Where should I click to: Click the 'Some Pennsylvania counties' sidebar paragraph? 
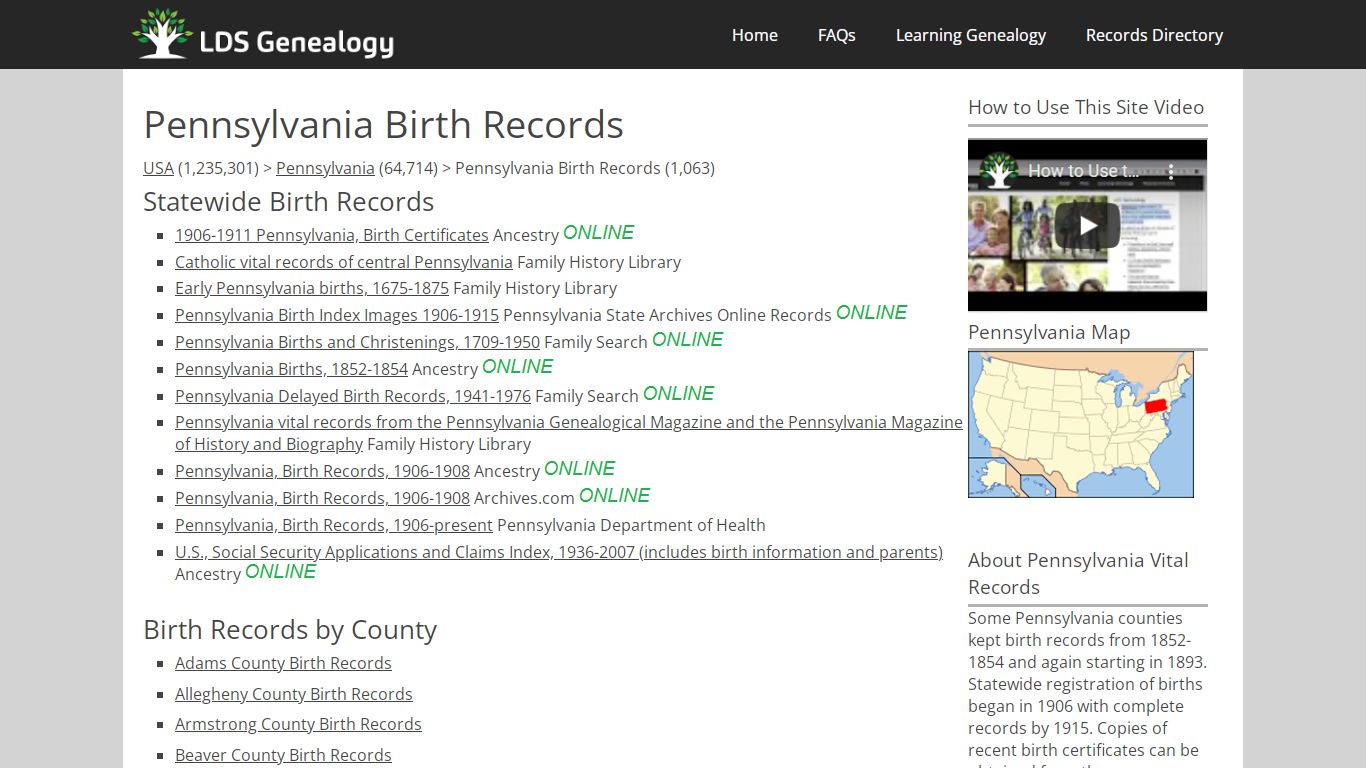1087,690
